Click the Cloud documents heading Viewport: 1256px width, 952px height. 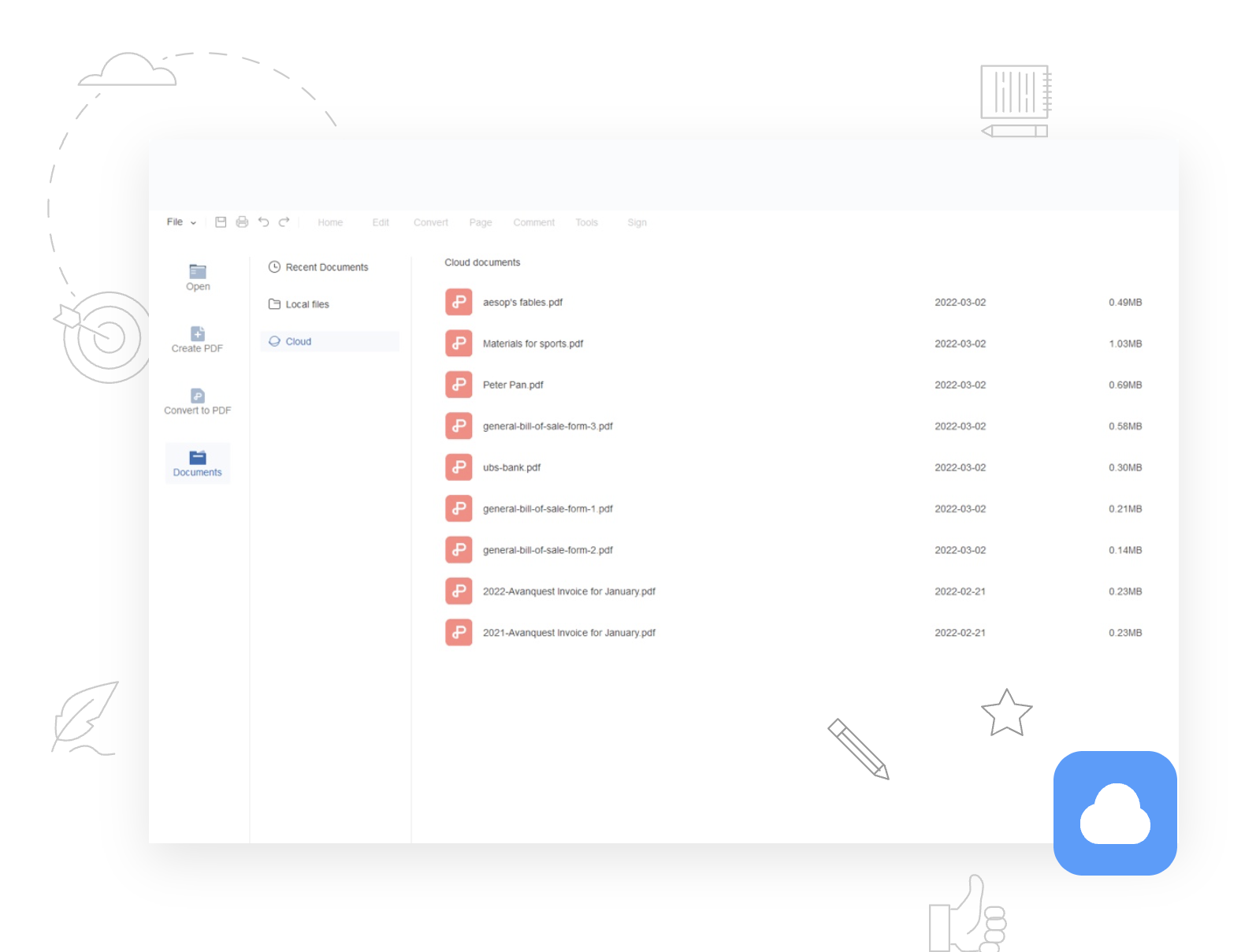click(x=482, y=262)
